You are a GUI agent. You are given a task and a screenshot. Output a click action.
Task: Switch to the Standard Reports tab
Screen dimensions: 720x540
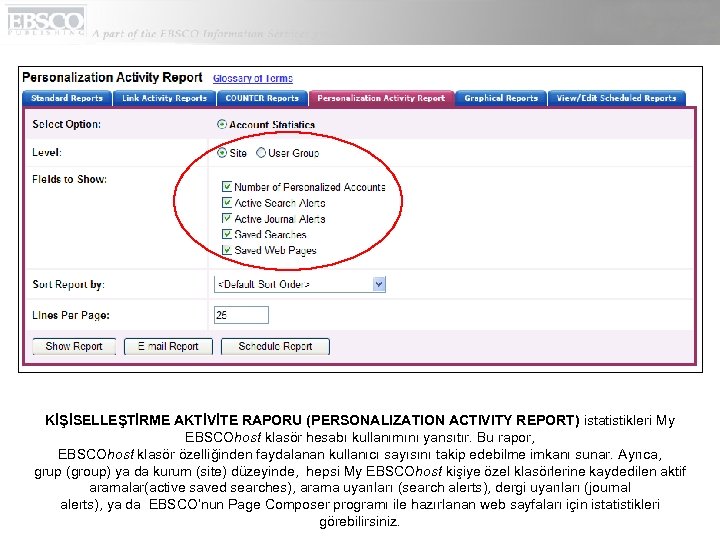[67, 98]
